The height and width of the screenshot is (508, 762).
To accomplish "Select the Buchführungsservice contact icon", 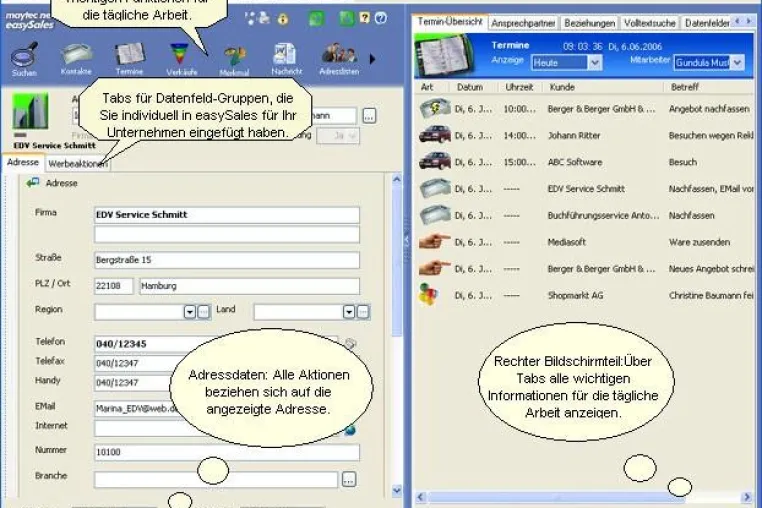I will (x=435, y=215).
